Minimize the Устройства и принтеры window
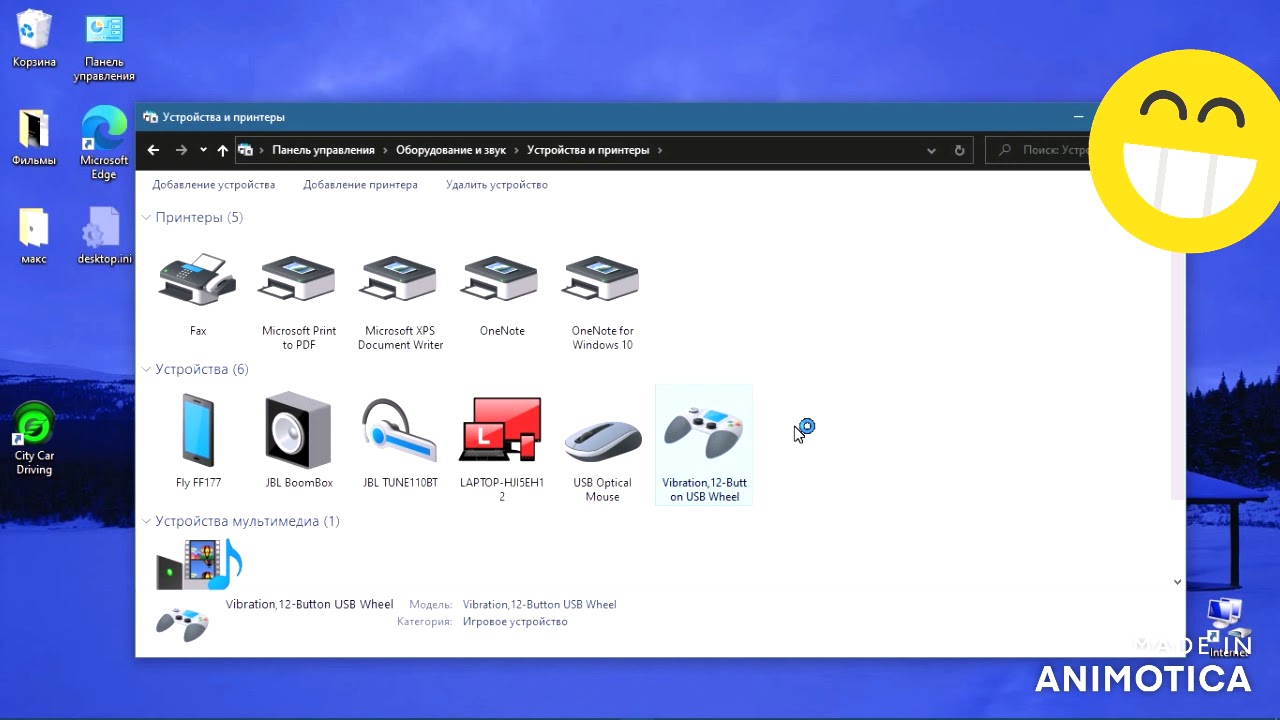Viewport: 1280px width, 720px height. pos(1079,117)
